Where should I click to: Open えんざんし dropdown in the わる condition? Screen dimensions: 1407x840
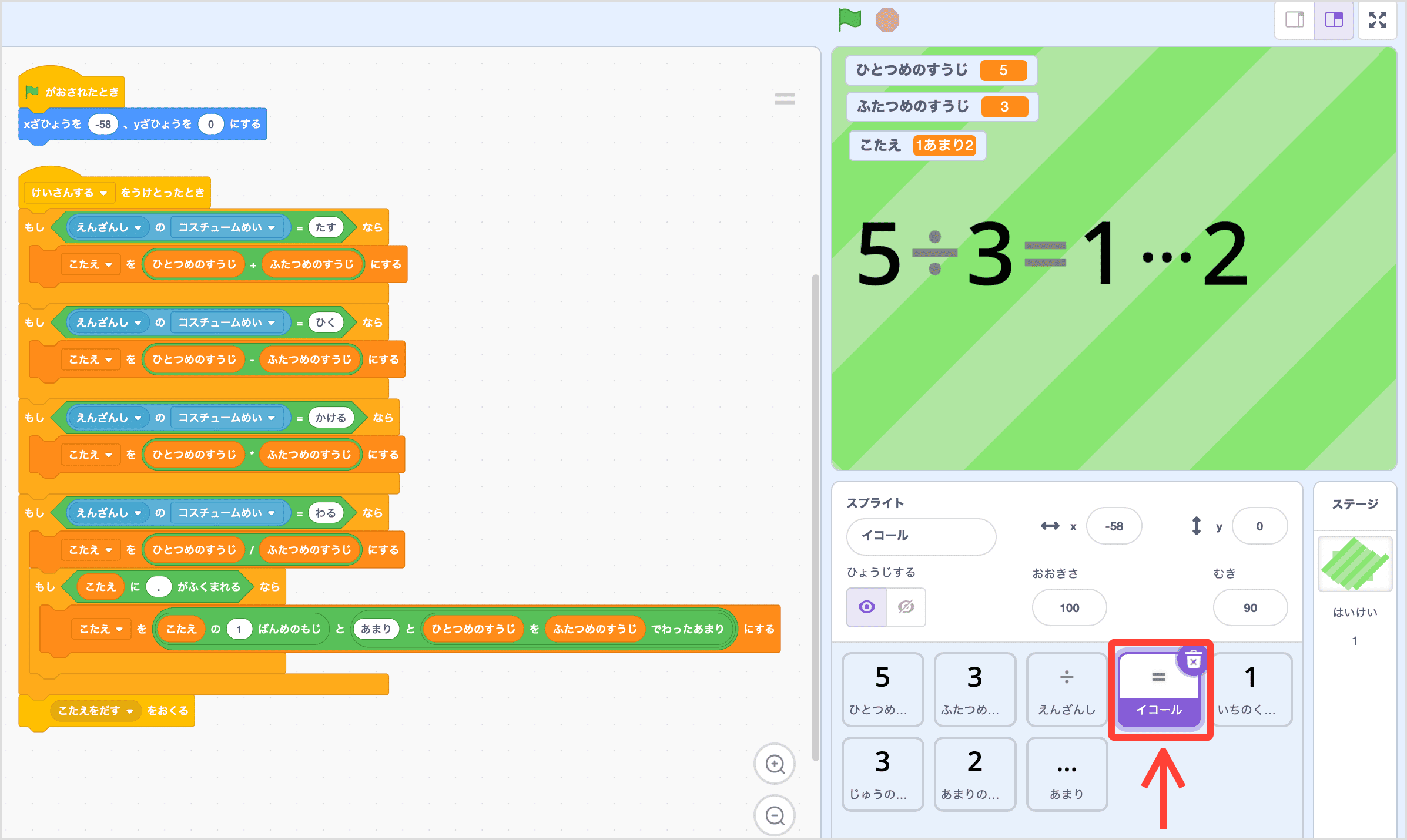[x=108, y=513]
